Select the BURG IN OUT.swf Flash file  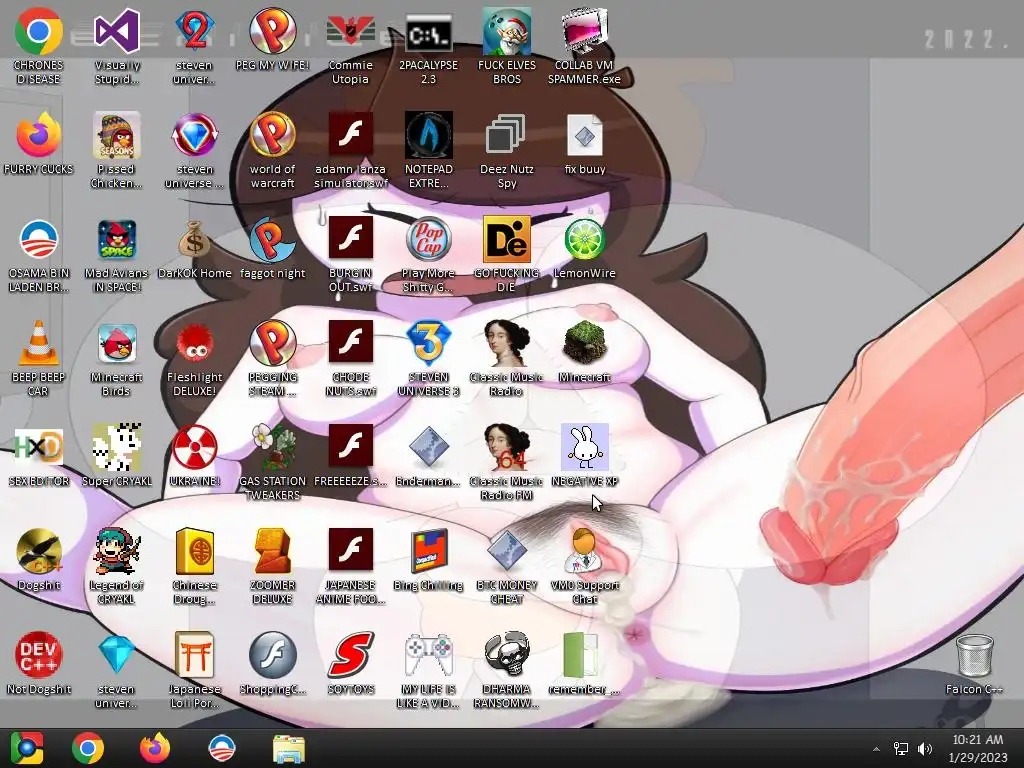(351, 239)
